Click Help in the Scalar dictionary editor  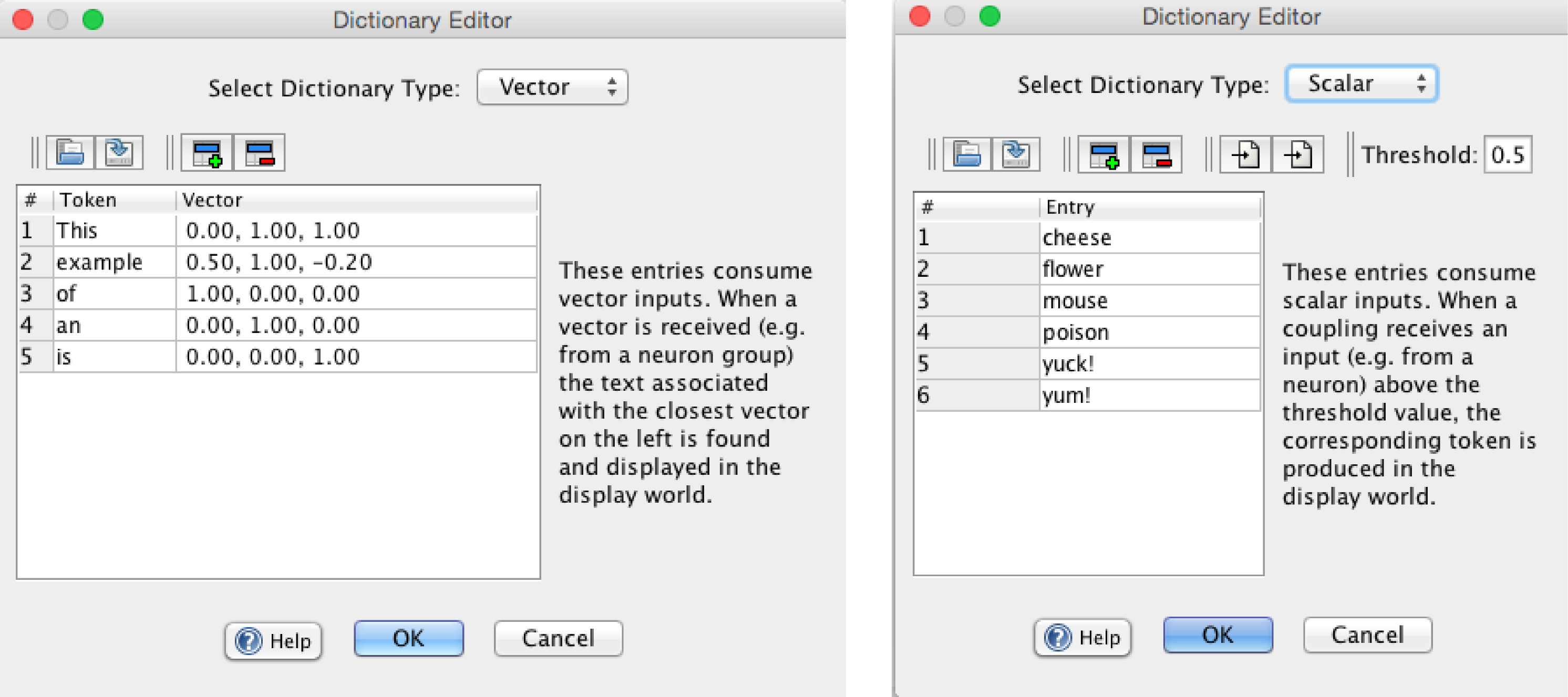coord(1082,638)
